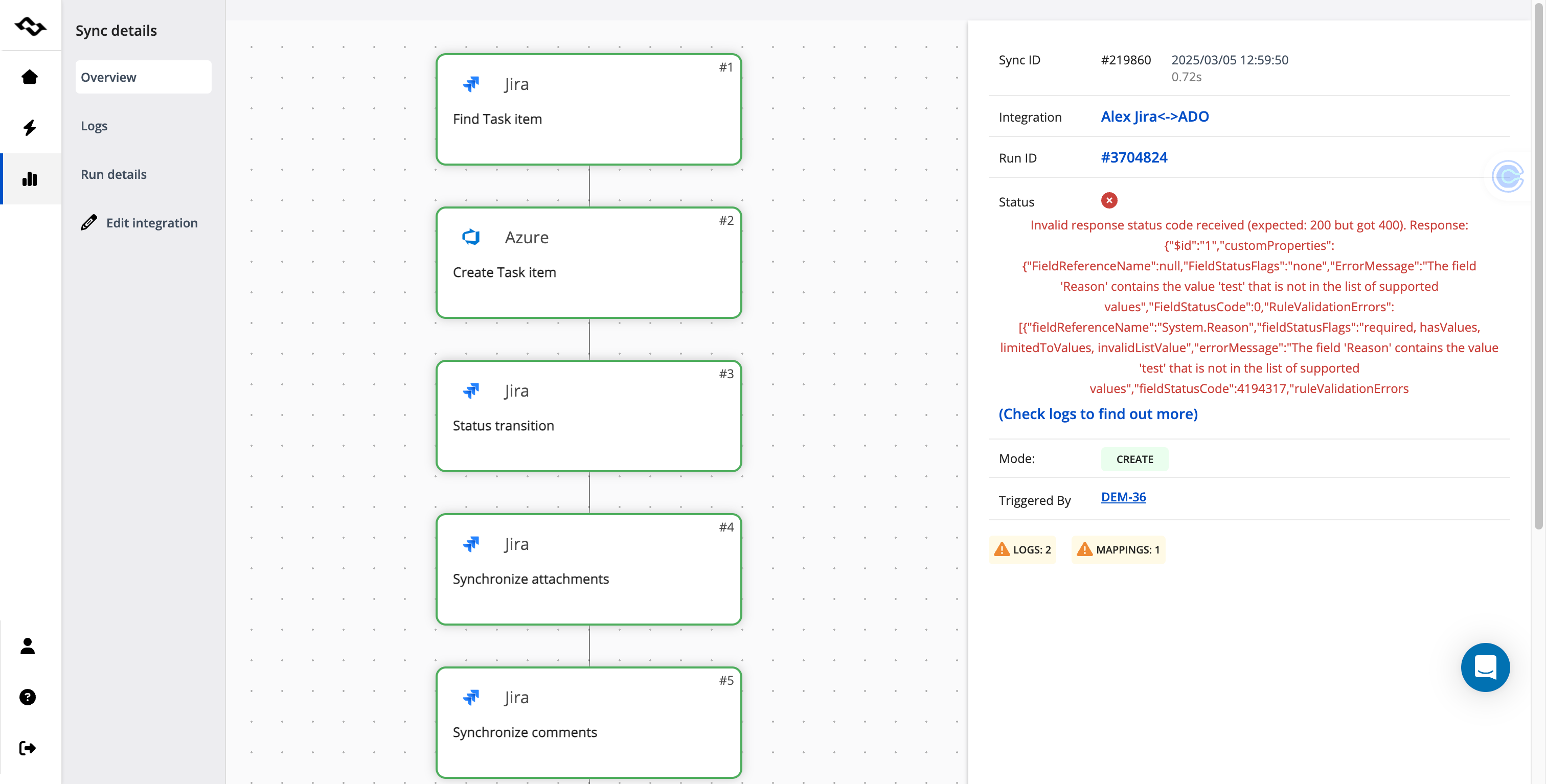This screenshot has height=784, width=1546.
Task: Click the pencil icon next to Edit integration
Action: coord(89,222)
